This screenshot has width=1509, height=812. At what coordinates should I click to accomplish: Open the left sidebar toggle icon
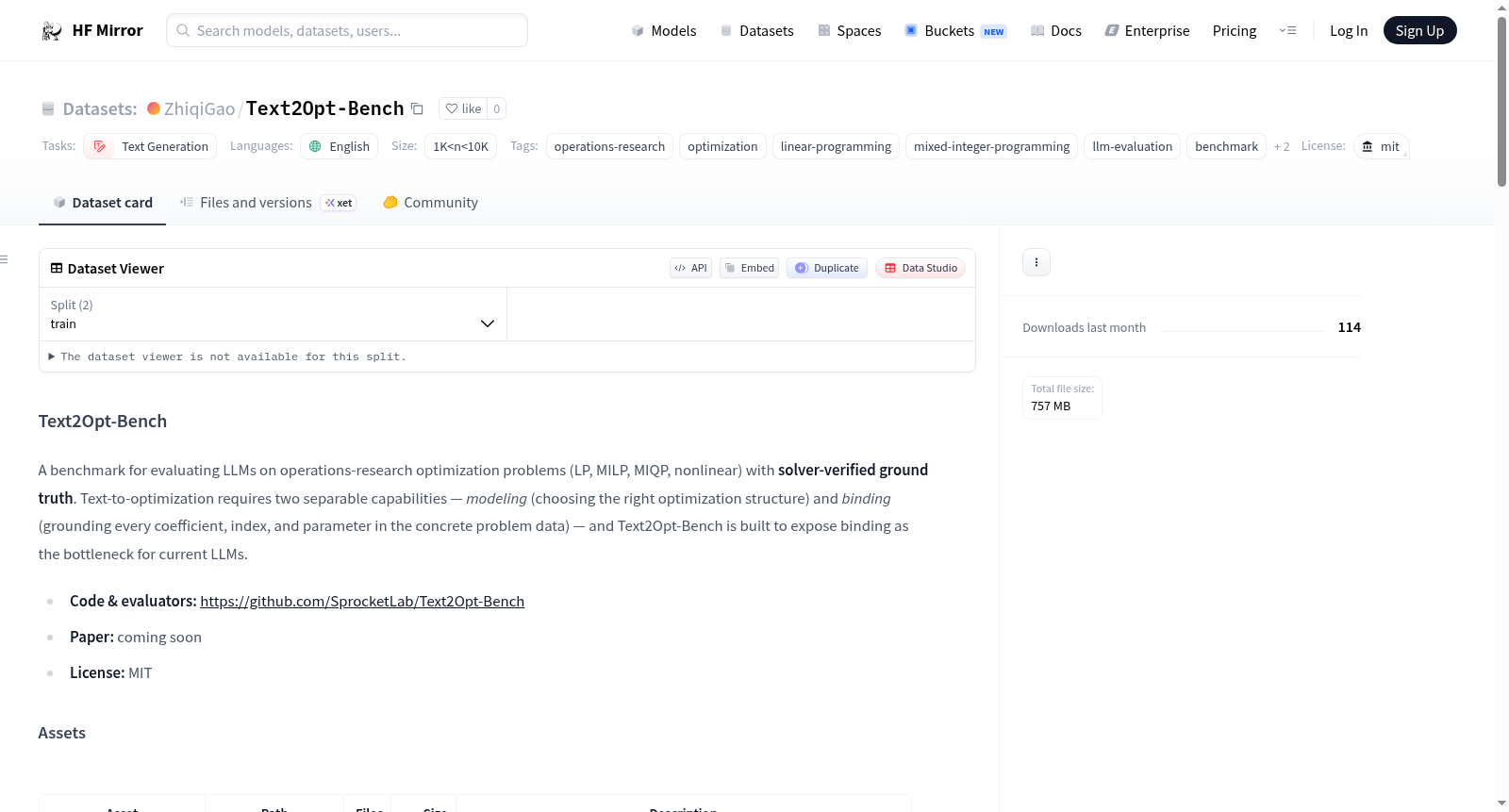point(5,259)
